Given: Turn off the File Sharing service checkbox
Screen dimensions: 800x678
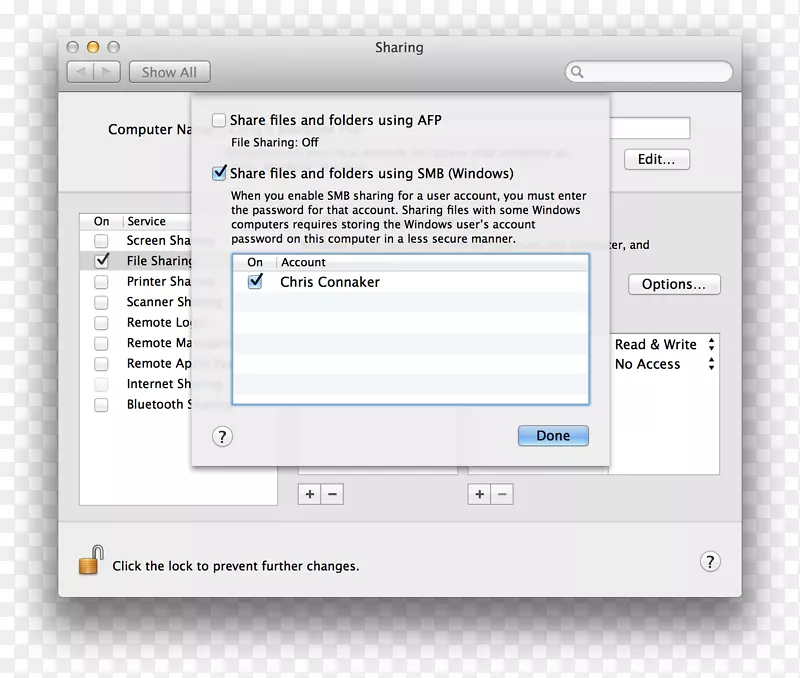Looking at the screenshot, I should pyautogui.click(x=101, y=261).
